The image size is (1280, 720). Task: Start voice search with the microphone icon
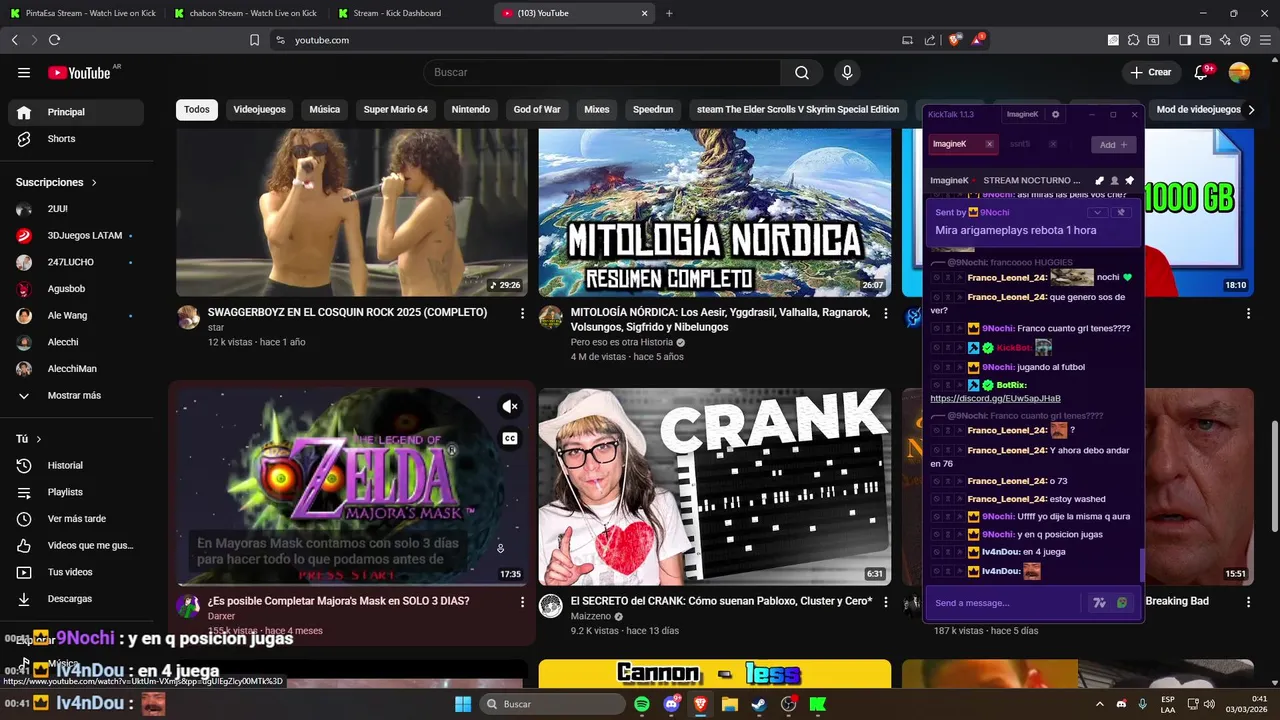847,72
